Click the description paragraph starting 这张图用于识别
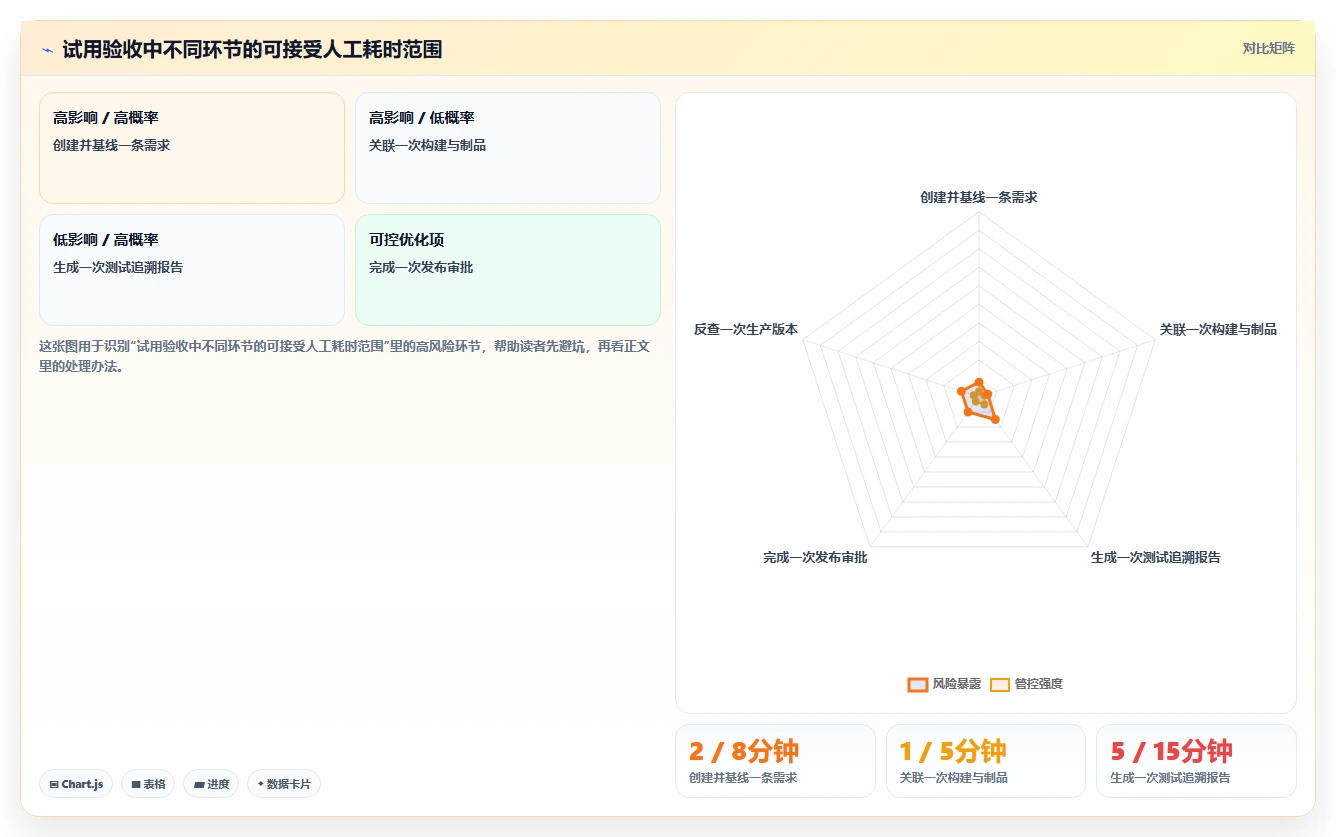Viewport: 1336px width, 837px height. pos(346,355)
